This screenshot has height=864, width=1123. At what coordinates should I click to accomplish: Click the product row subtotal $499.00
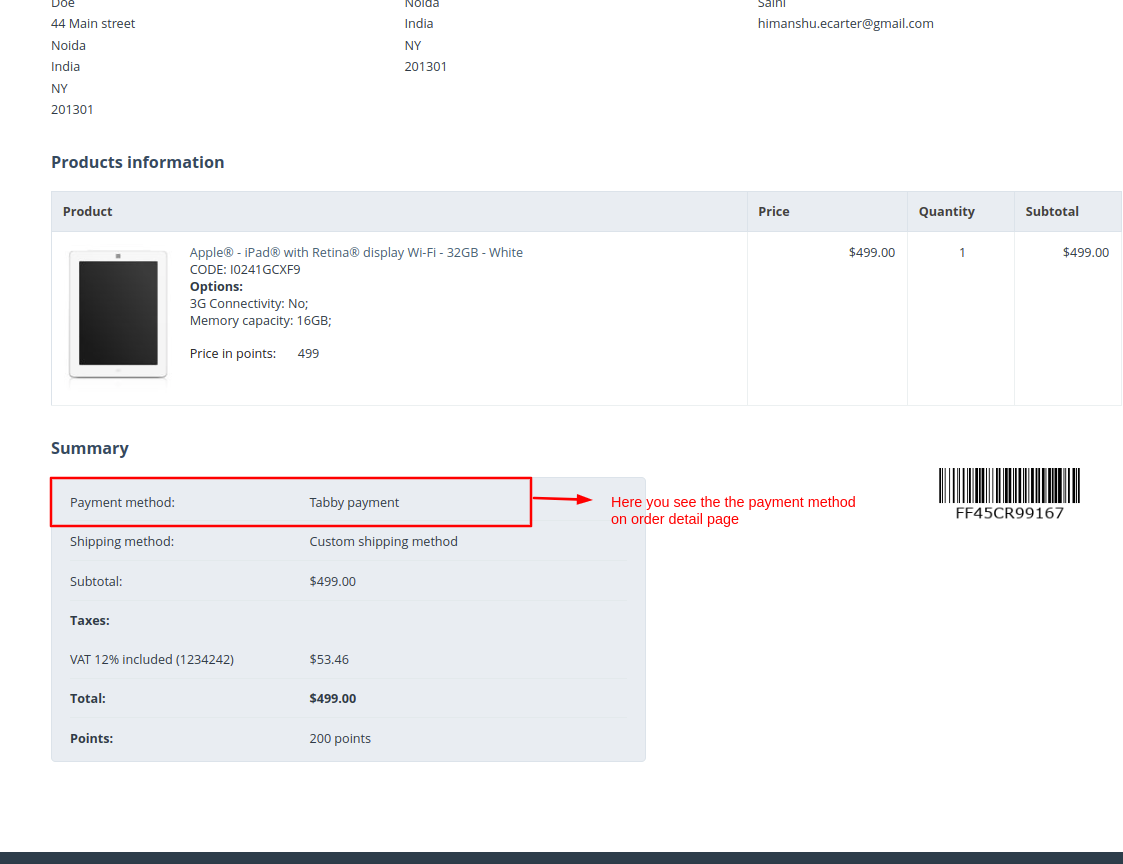click(x=1085, y=252)
